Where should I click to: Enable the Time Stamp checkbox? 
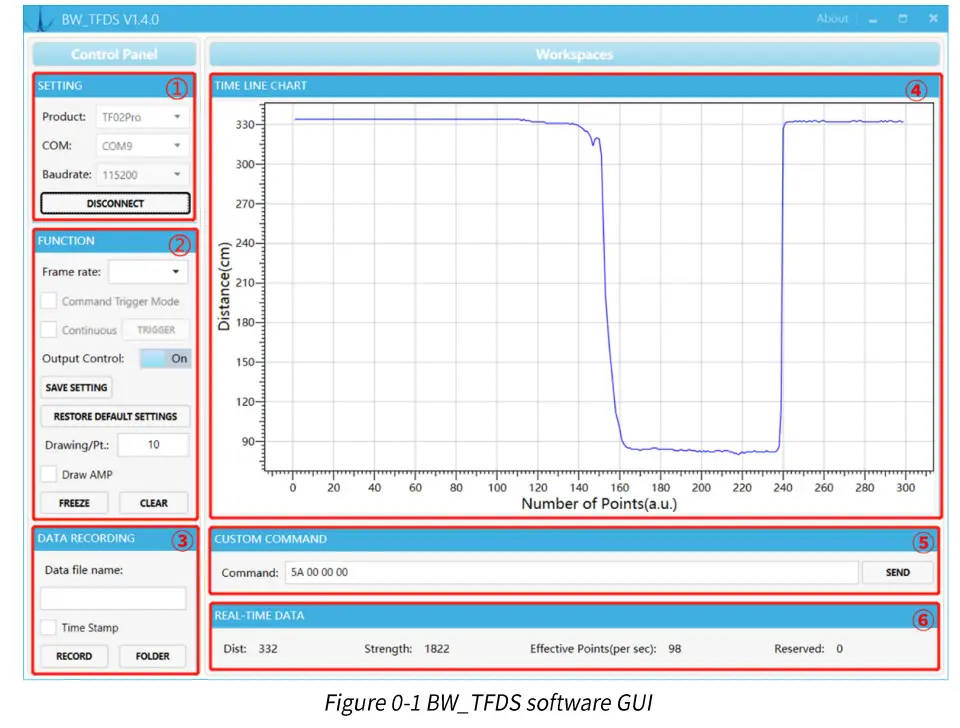pos(48,627)
